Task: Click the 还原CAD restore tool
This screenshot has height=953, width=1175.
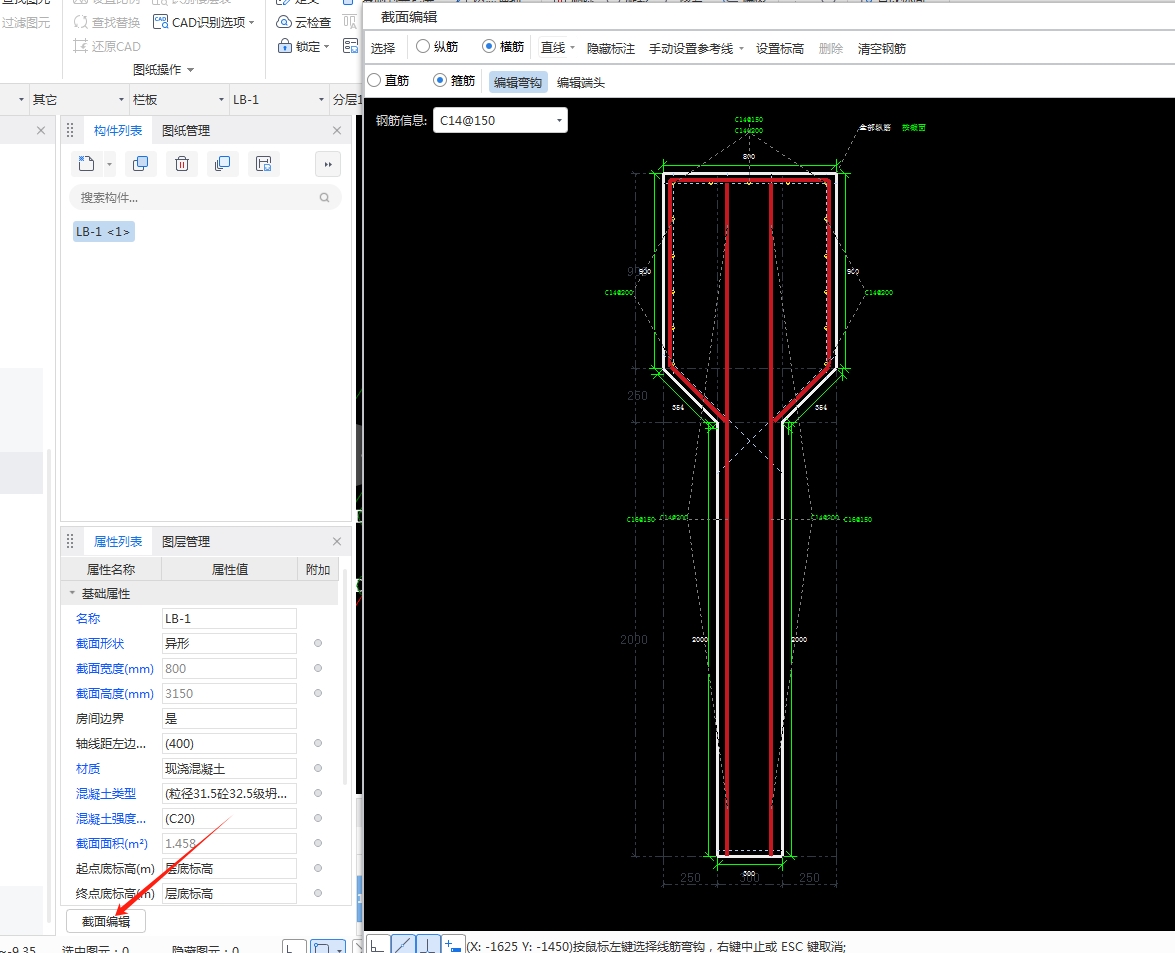Action: pos(106,46)
